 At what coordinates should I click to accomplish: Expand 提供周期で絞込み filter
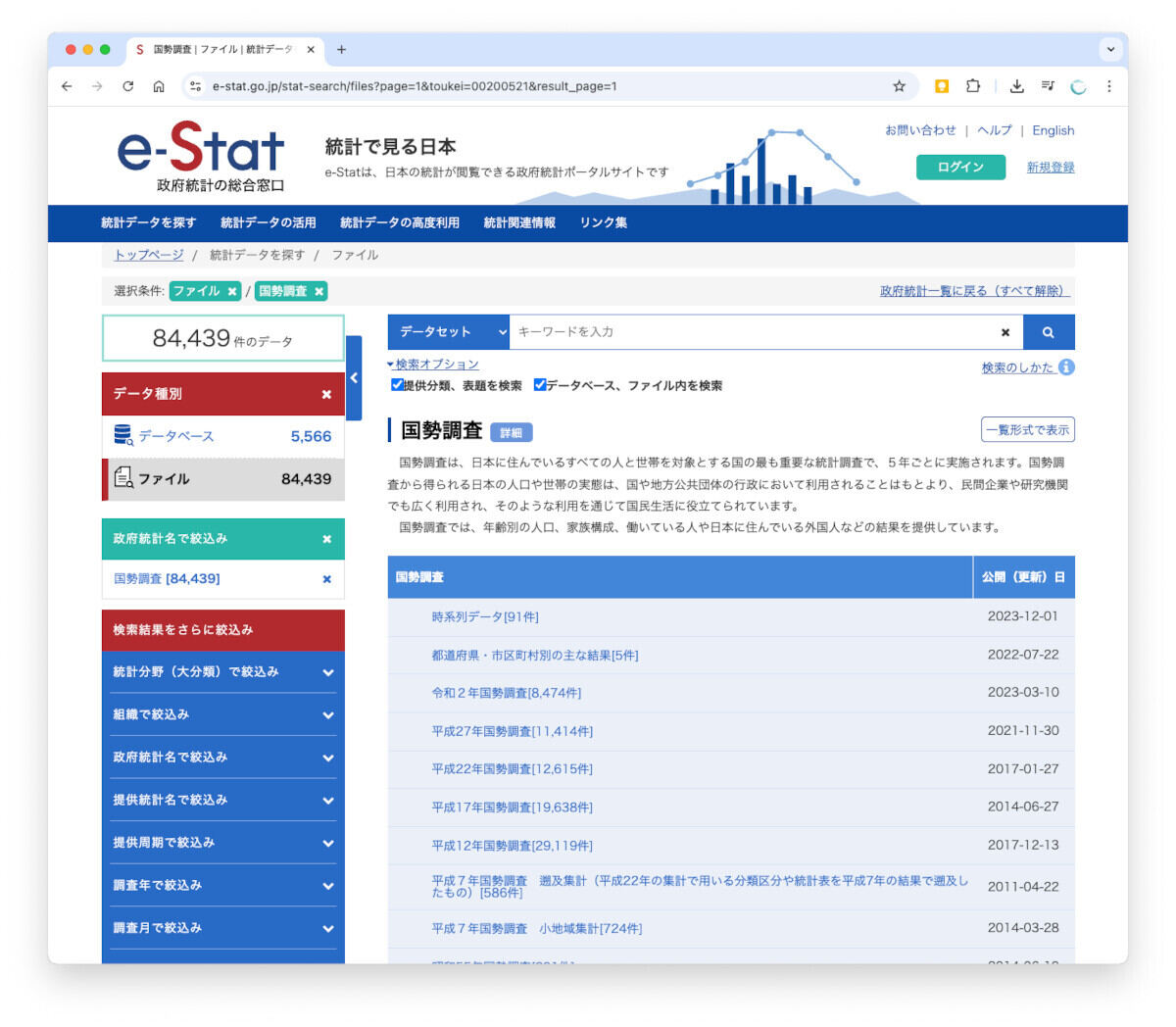point(223,843)
